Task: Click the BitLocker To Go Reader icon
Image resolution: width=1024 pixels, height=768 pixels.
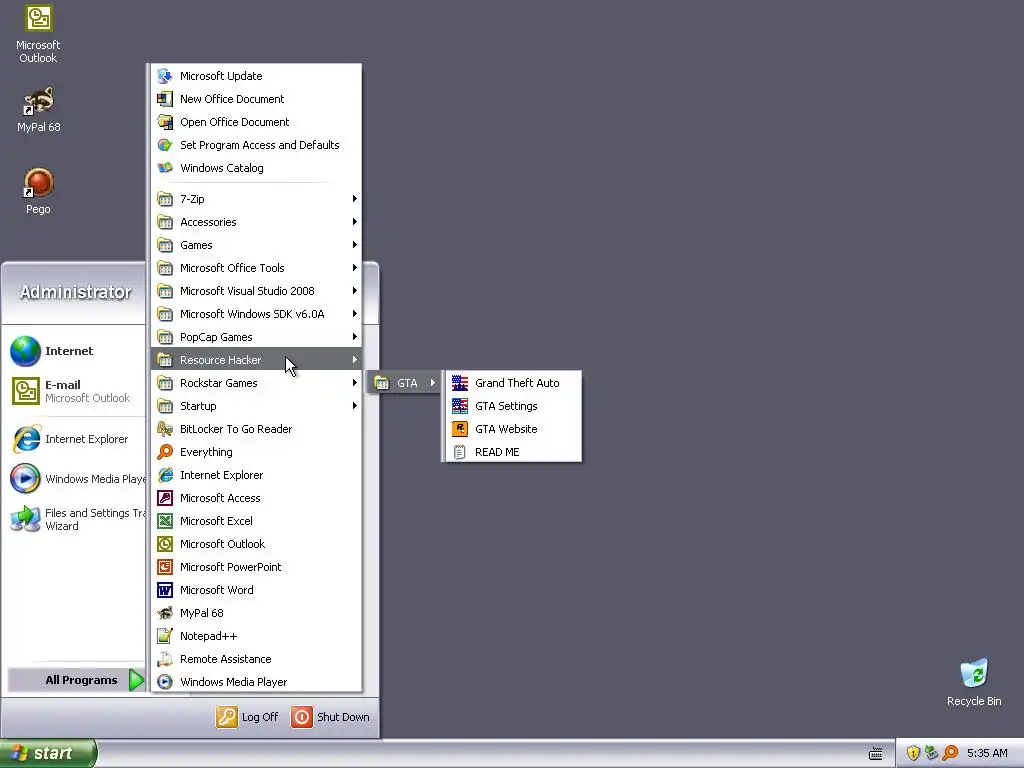Action: click(x=165, y=429)
